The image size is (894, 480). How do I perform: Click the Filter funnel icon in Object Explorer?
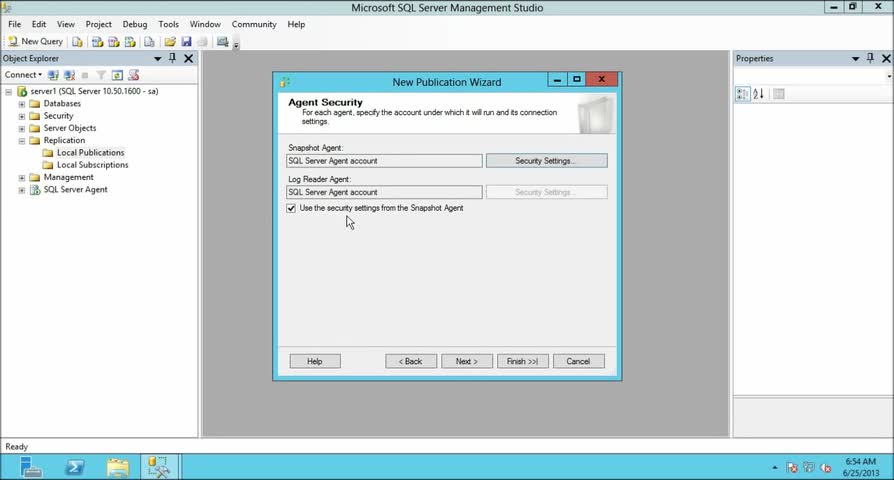coord(101,75)
